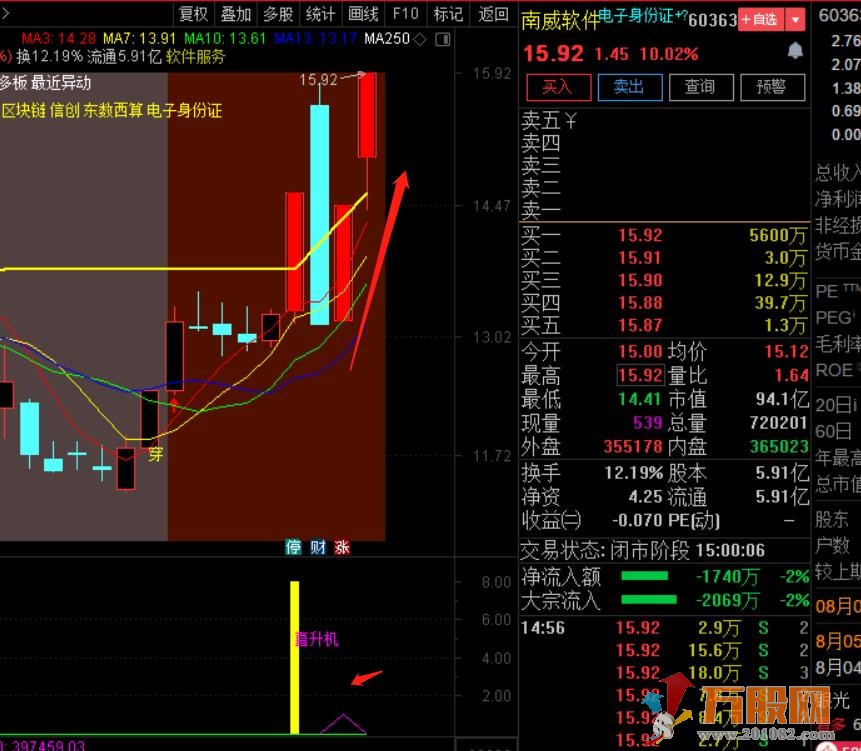Select 买三 bid row at 15.90

coord(664,281)
